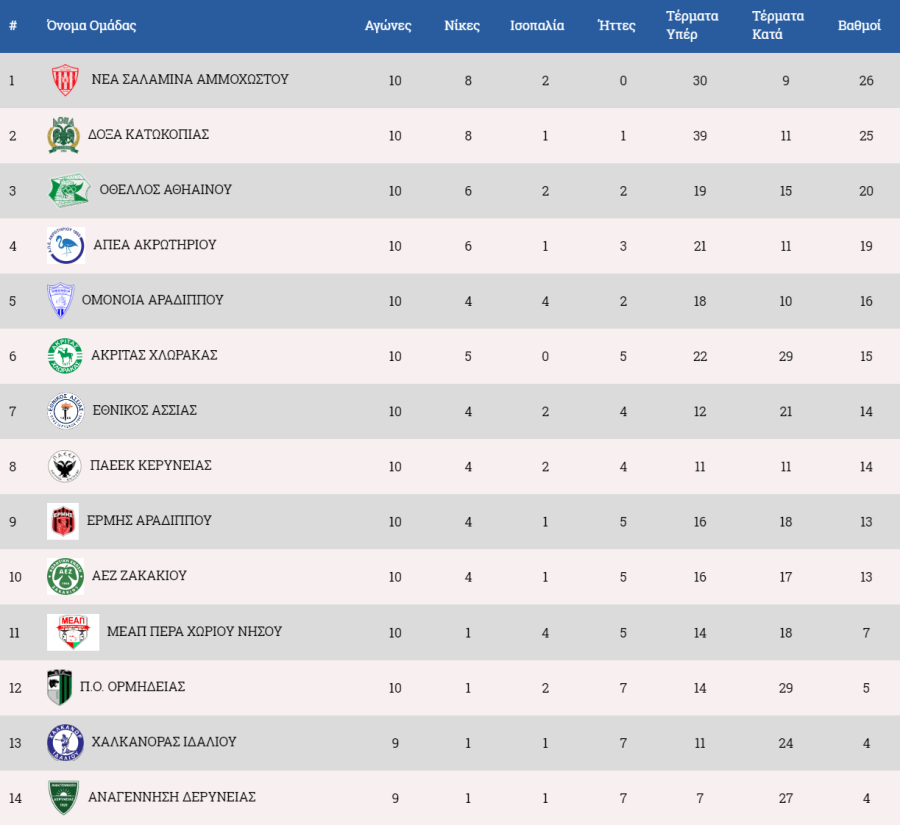Click the ΜΕΑΠ Πέρα Χωρίου Νήσου logo
The image size is (900, 825).
point(73,632)
